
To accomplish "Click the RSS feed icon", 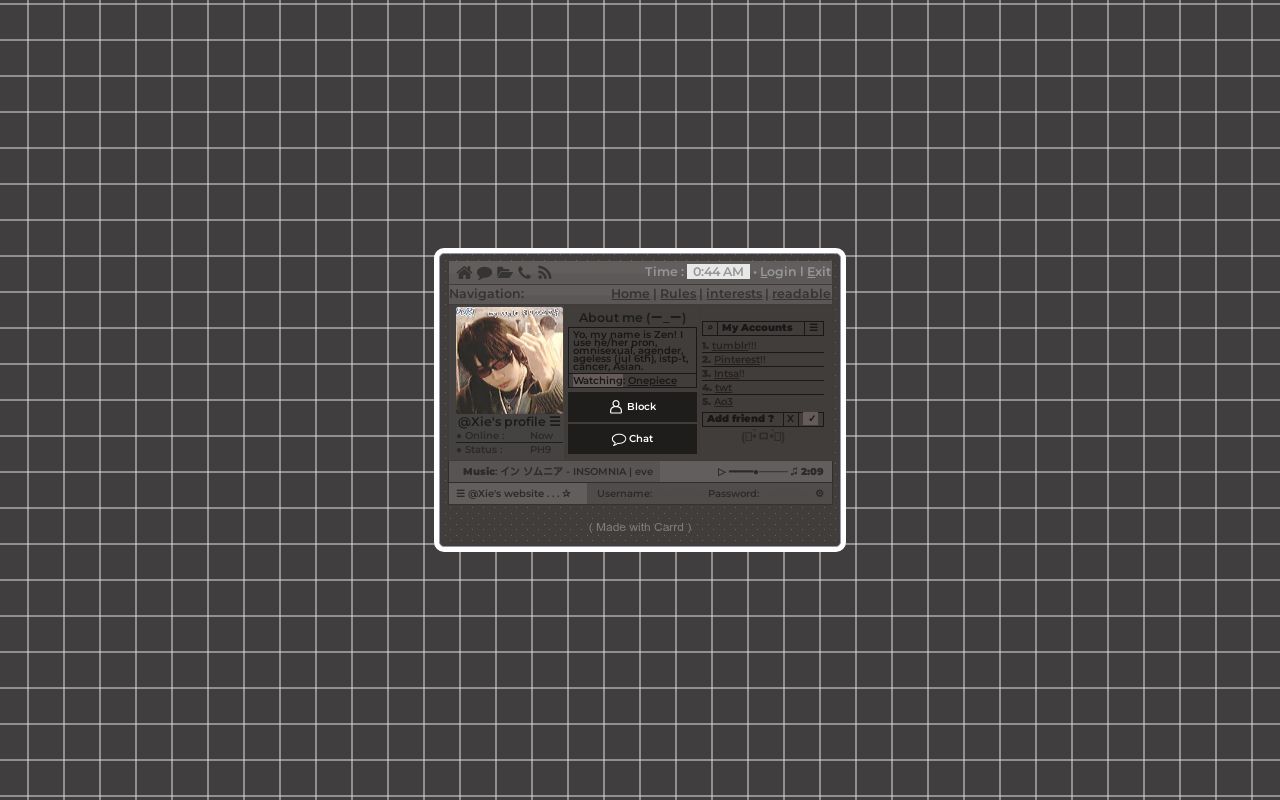I will (x=544, y=272).
